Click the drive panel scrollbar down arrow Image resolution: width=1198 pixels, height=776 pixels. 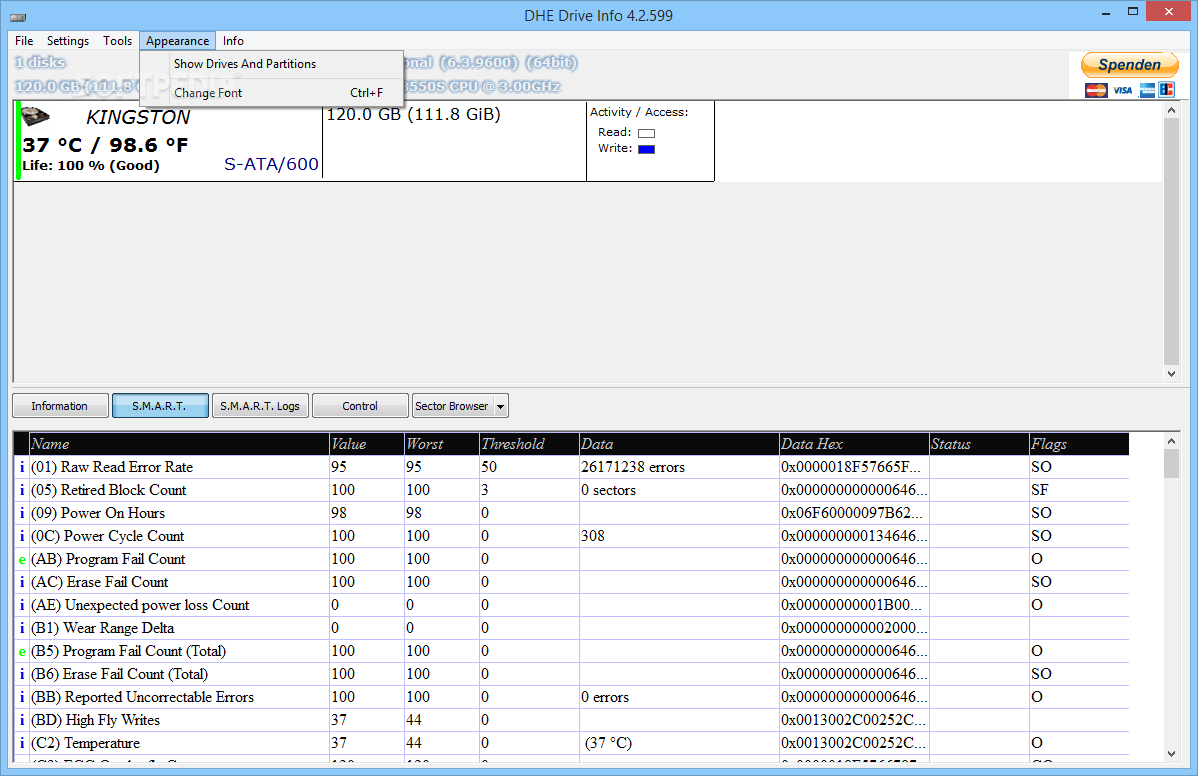click(x=1171, y=373)
